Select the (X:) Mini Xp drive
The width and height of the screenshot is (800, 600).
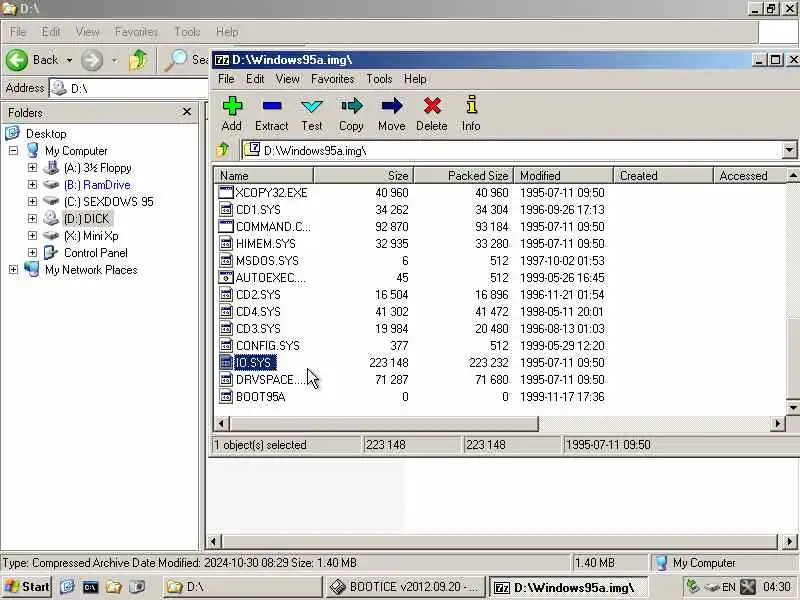click(x=91, y=236)
